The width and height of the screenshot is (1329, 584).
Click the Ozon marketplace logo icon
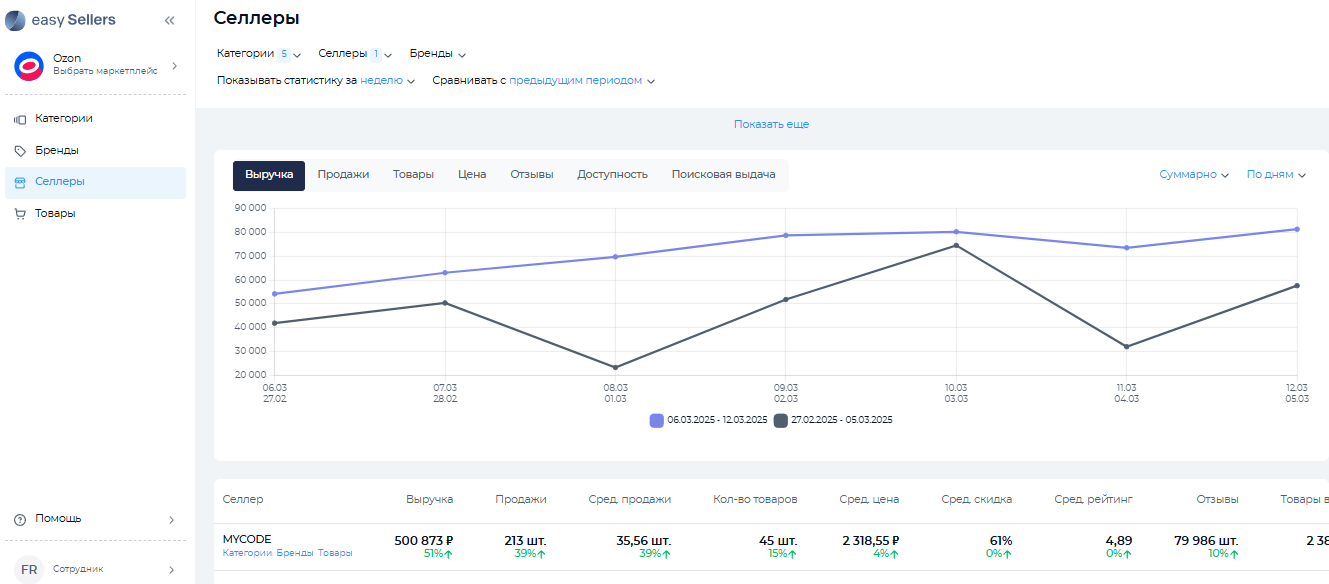pos(29,66)
